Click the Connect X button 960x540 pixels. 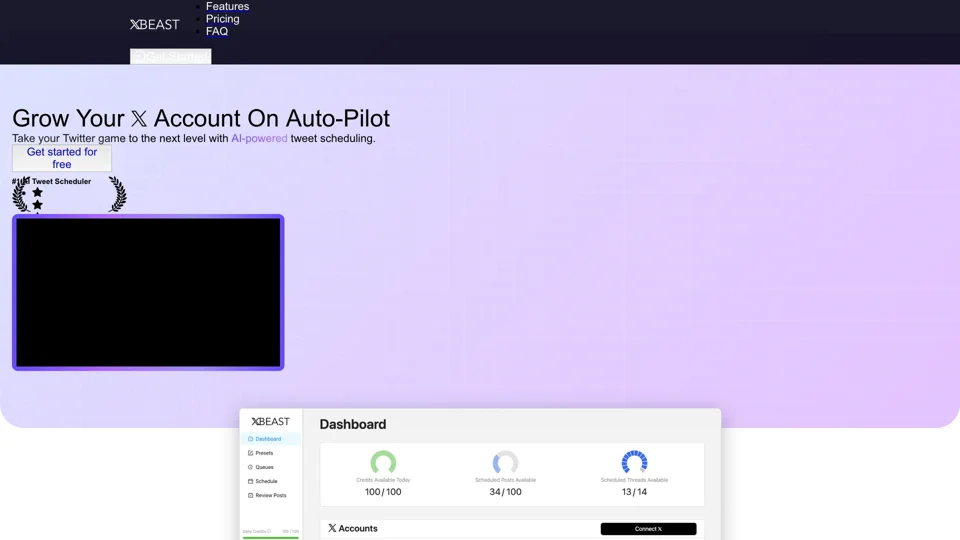pos(648,529)
